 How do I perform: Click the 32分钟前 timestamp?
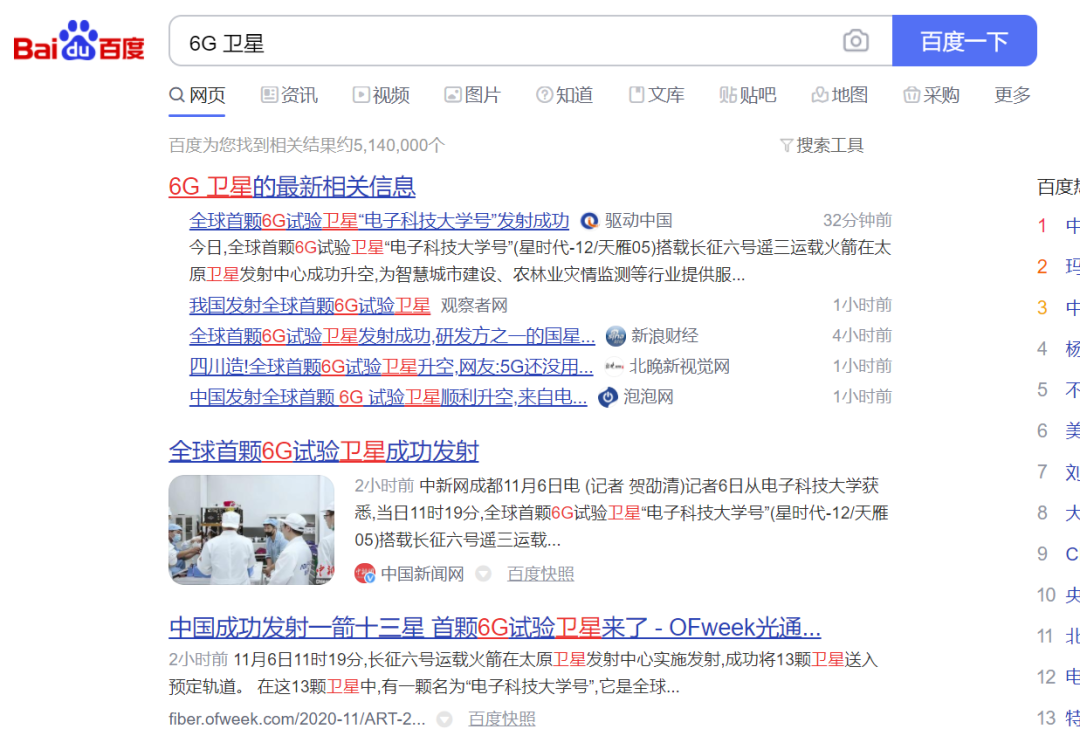(x=858, y=220)
